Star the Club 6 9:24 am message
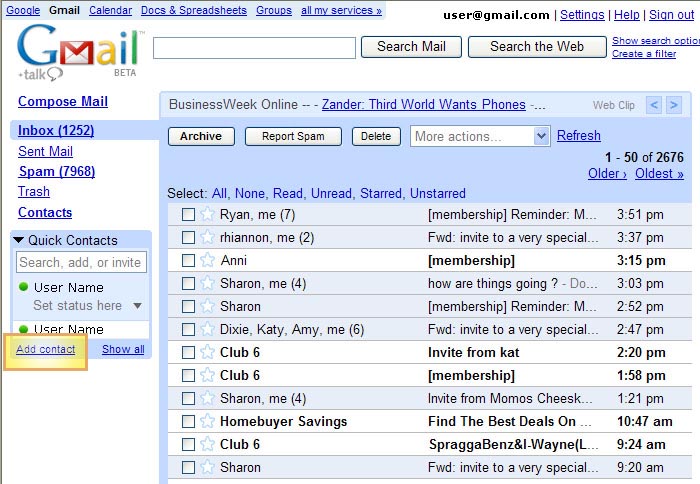Viewport: 700px width, 484px height. pos(207,444)
